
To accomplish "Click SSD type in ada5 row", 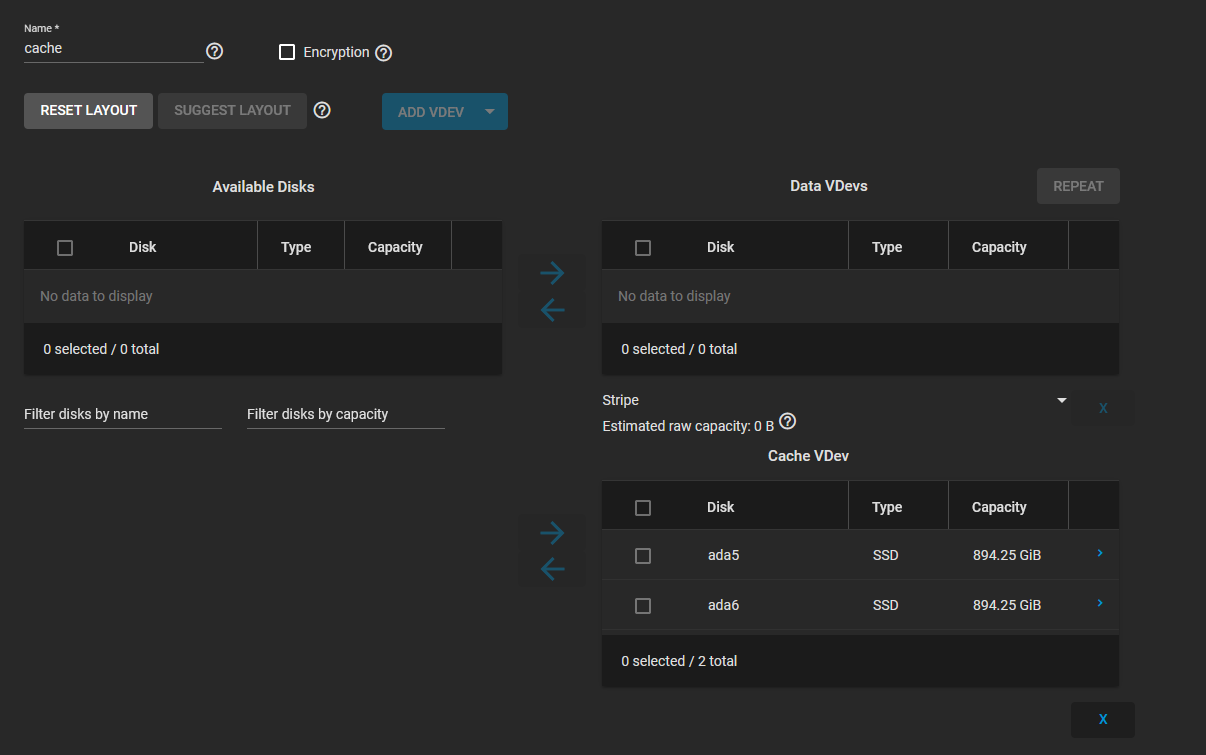I will [885, 555].
